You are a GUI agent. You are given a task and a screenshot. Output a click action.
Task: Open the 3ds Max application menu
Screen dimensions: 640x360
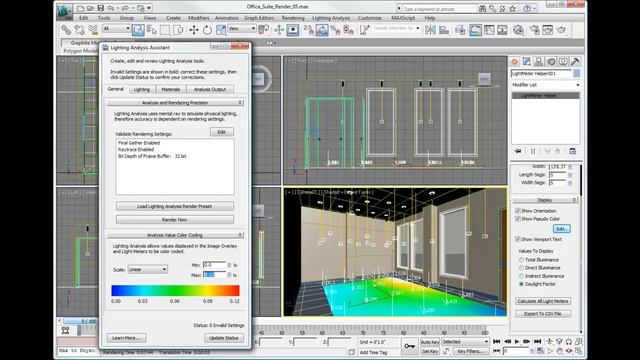[64, 11]
